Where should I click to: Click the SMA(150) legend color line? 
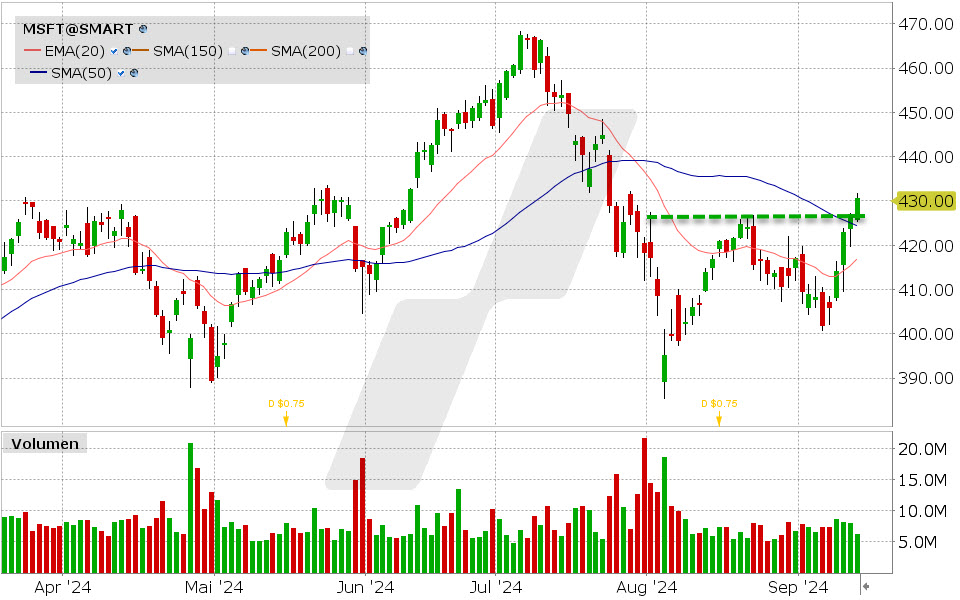pyautogui.click(x=141, y=50)
